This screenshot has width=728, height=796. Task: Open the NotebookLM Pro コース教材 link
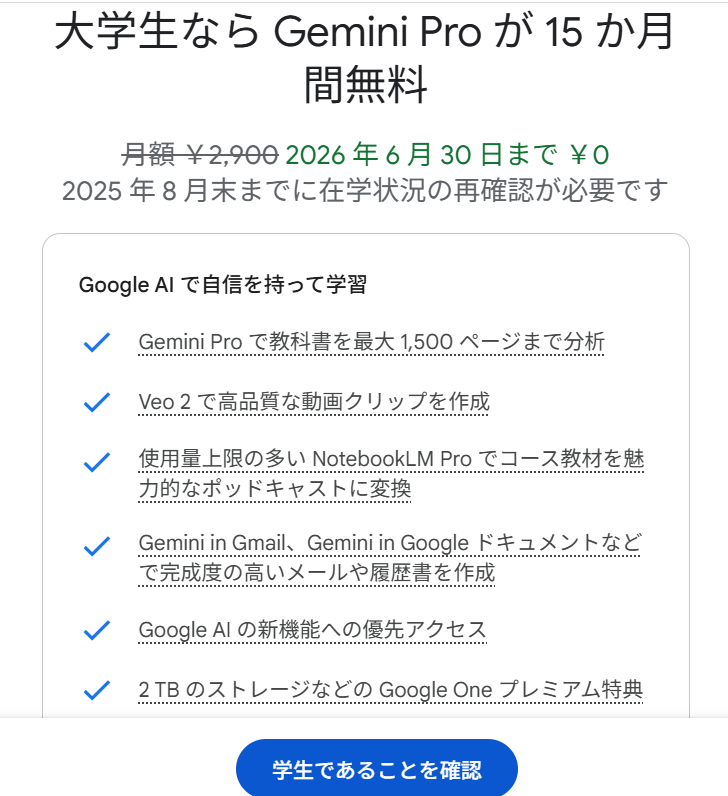click(391, 473)
